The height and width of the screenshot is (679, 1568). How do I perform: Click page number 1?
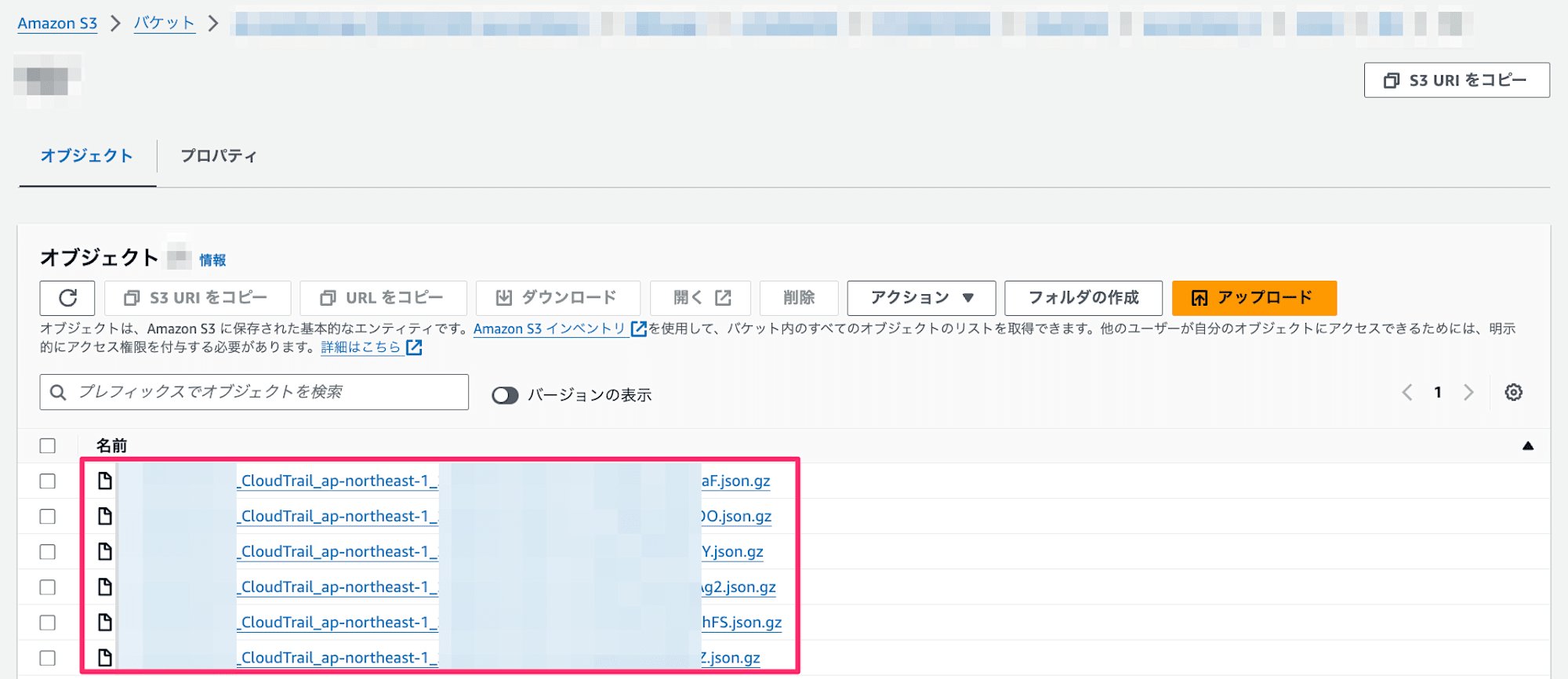coord(1438,392)
